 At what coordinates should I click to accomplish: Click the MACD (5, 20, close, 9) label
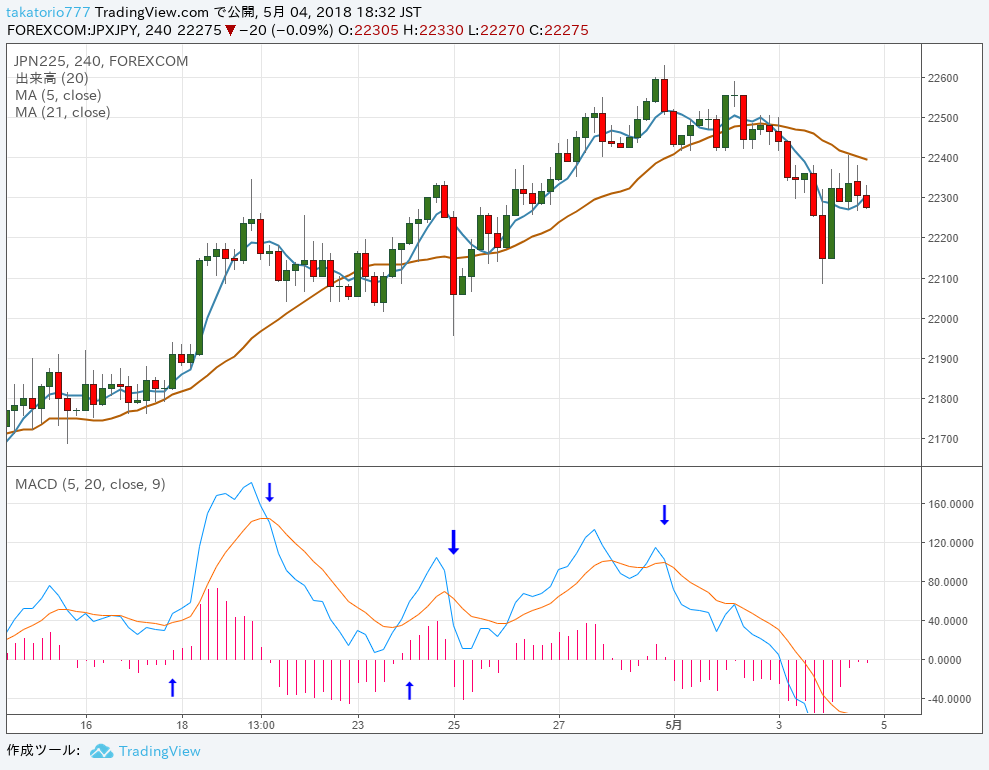pos(90,484)
